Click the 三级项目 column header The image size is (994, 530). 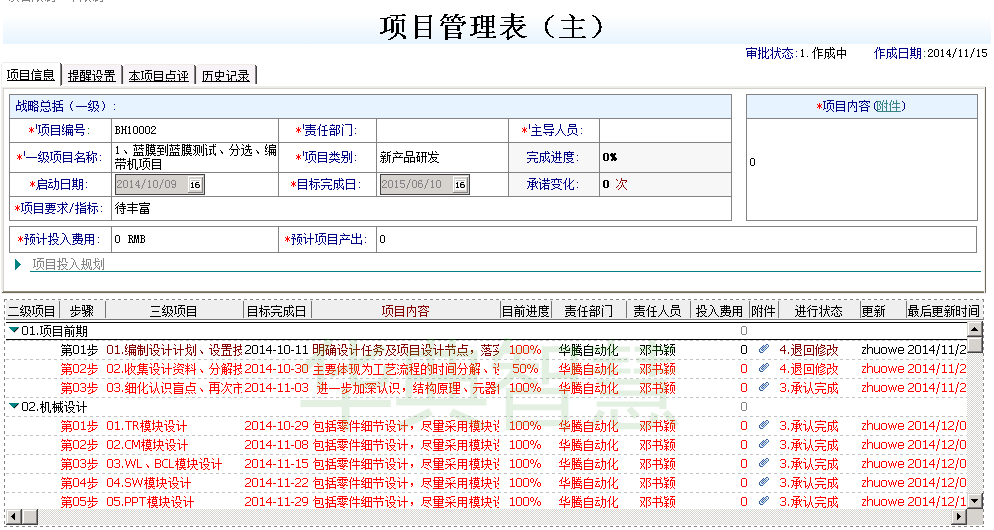point(174,311)
